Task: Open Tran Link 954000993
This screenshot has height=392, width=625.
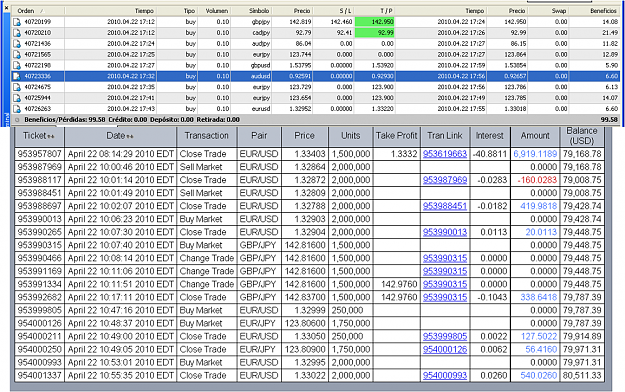Action: tap(445, 375)
